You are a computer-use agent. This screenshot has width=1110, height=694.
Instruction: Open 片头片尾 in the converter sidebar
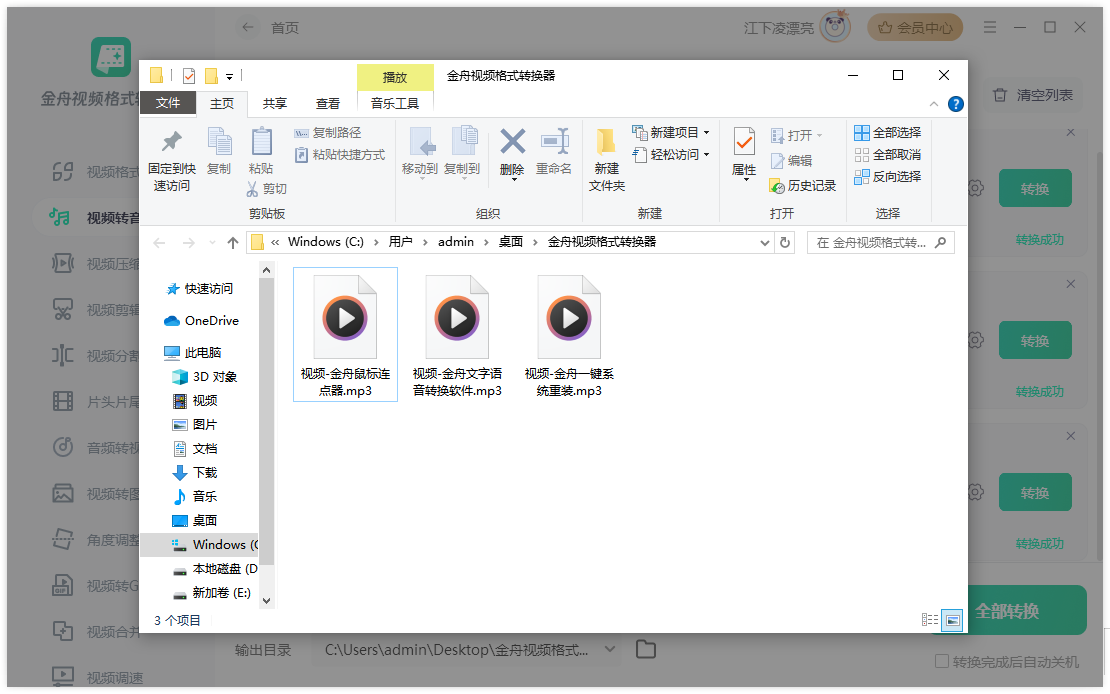click(96, 402)
